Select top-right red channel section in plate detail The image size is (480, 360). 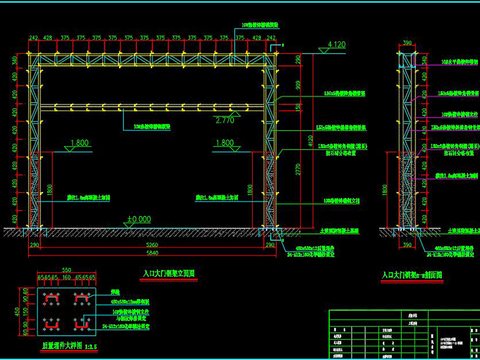82,299
